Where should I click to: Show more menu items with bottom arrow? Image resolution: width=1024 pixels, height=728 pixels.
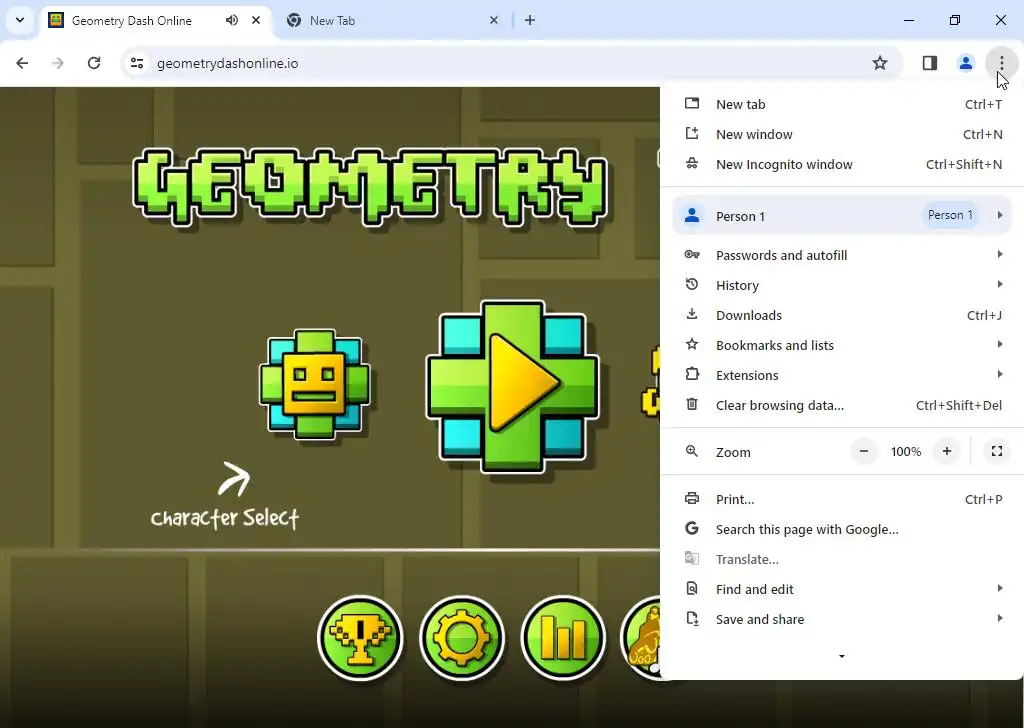pyautogui.click(x=842, y=656)
